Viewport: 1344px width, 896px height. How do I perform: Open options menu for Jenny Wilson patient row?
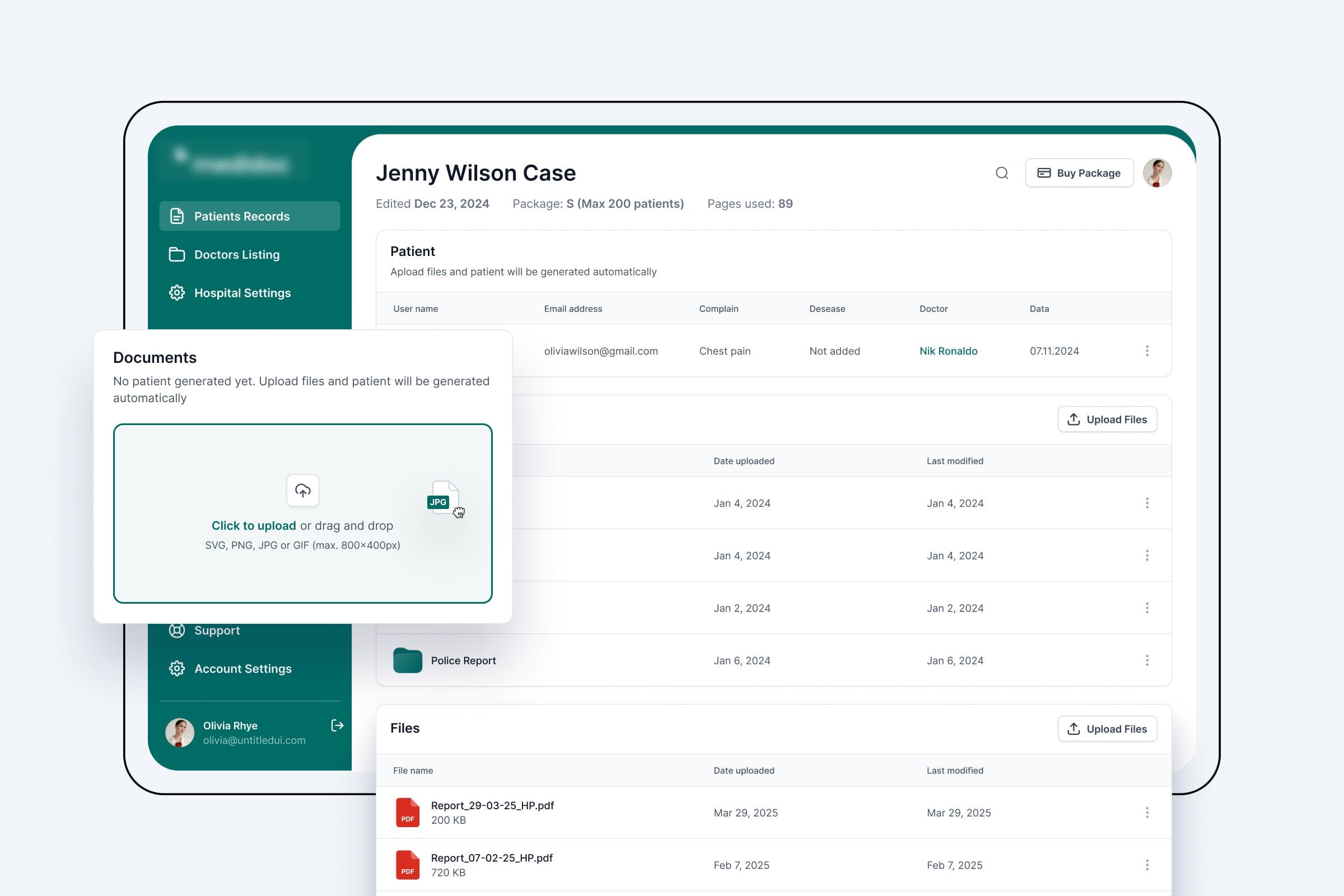1146,351
